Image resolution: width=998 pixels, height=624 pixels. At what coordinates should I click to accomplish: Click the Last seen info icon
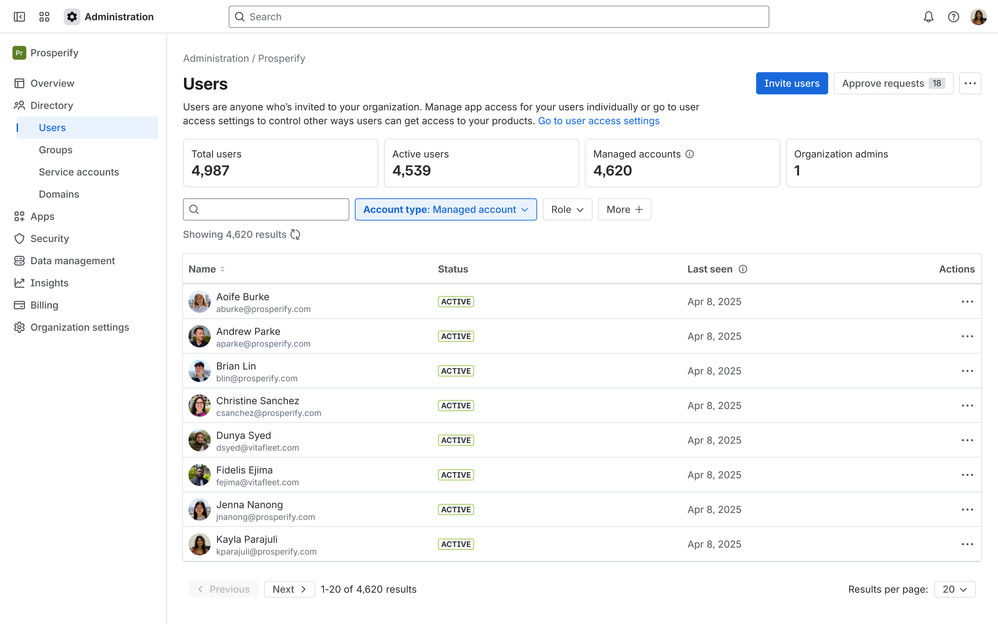click(743, 269)
